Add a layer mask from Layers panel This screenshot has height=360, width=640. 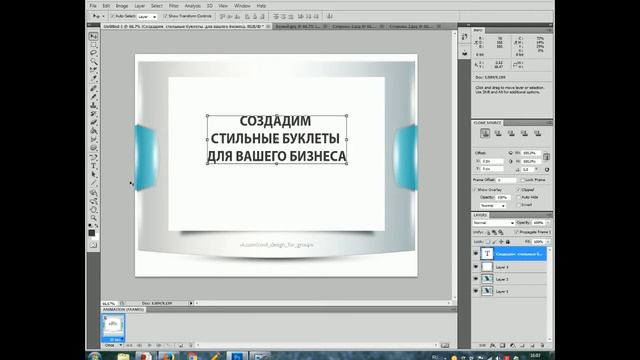pos(502,346)
